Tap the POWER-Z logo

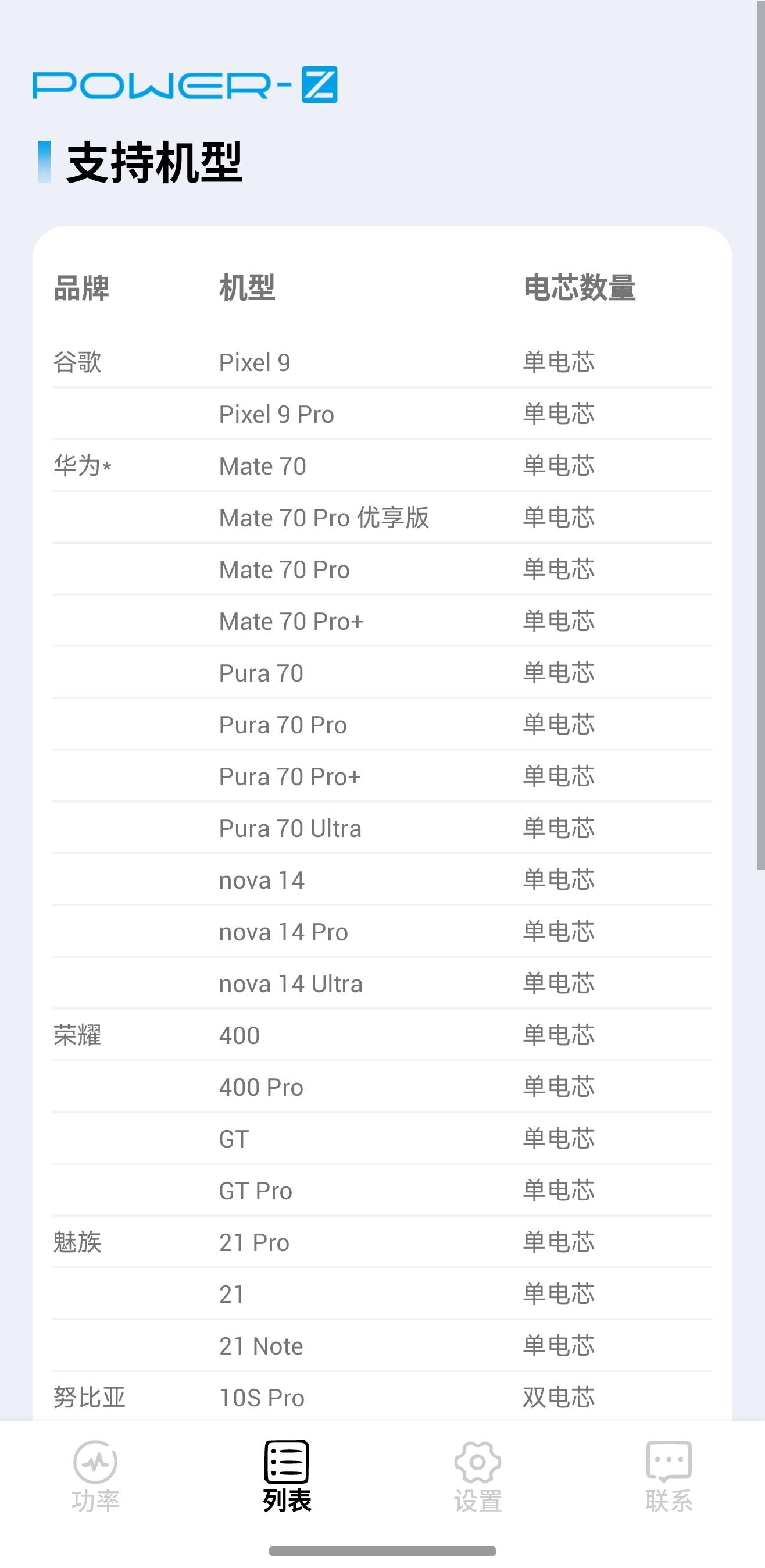pos(185,84)
